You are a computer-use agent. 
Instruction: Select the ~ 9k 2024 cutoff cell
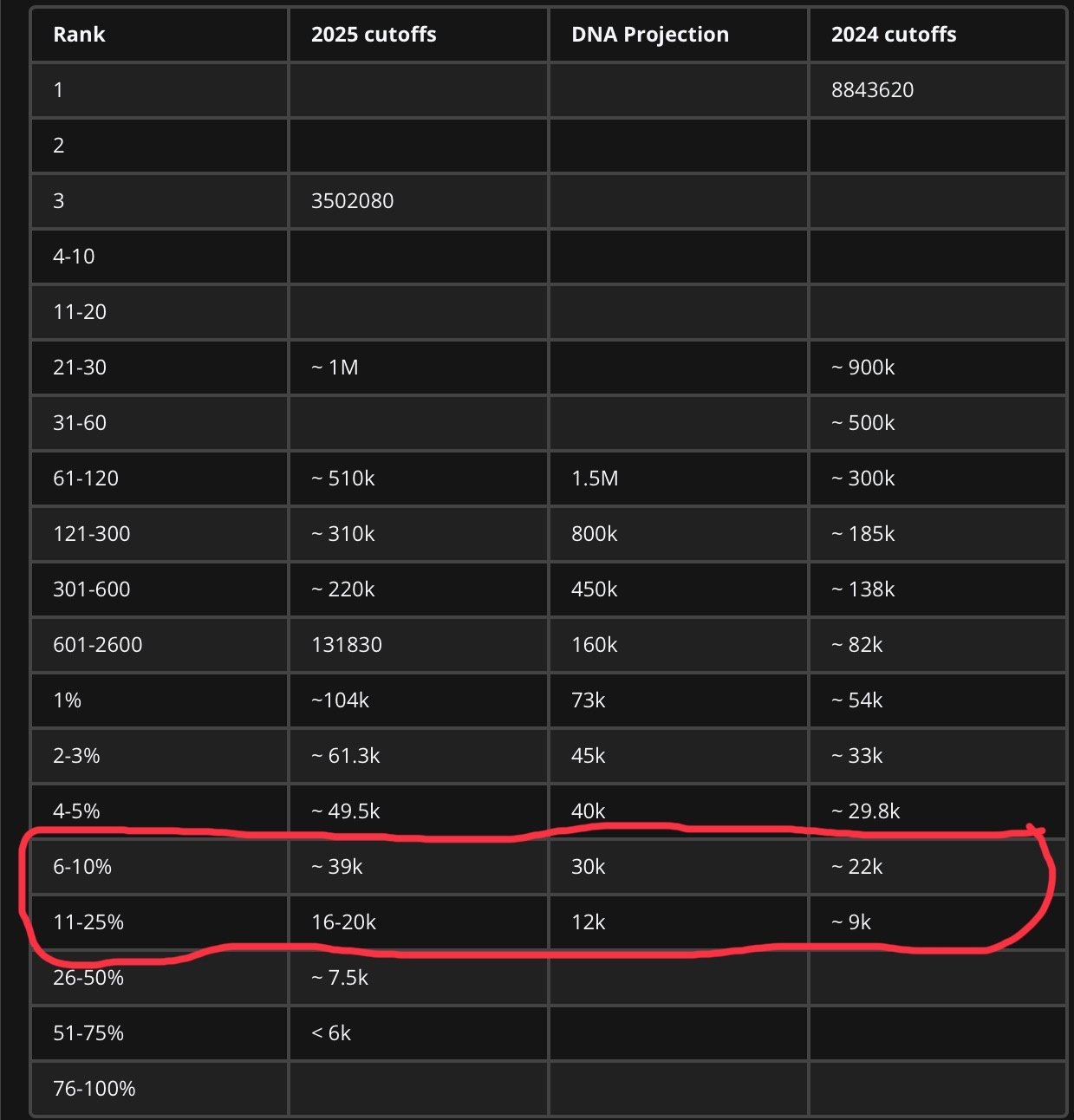937,922
